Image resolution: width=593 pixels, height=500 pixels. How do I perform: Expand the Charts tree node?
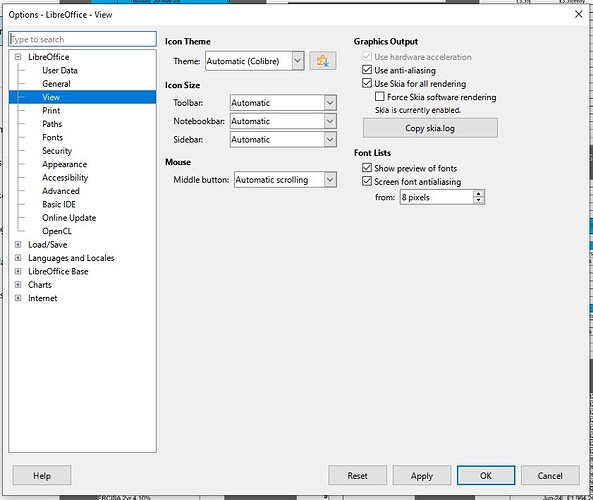pos(18,285)
